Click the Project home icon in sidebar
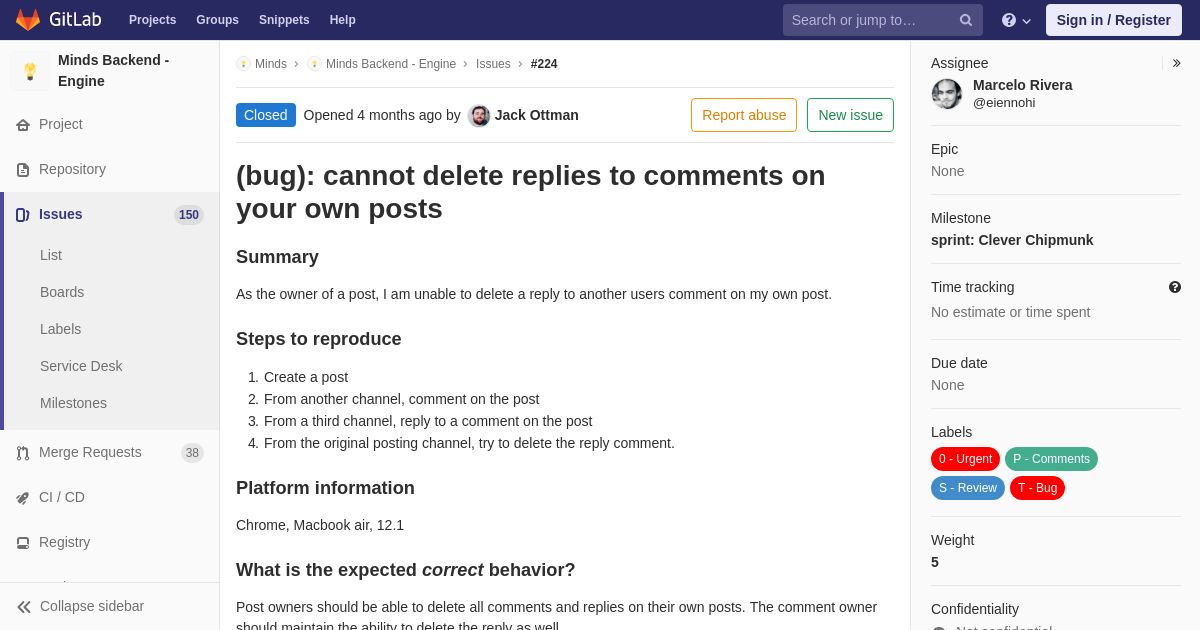 click(23, 125)
